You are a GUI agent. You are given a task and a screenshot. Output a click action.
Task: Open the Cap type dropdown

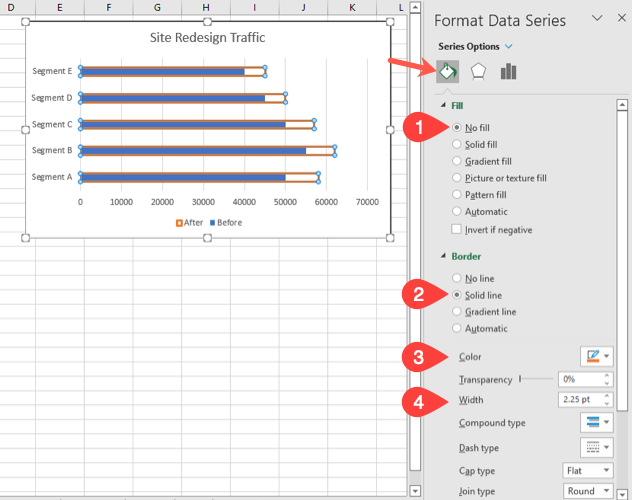click(x=586, y=471)
